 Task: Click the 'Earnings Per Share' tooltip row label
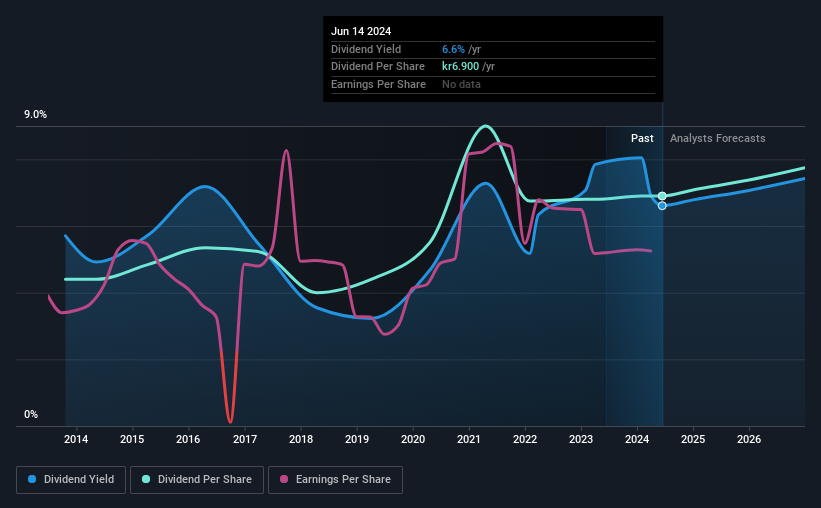coord(378,84)
